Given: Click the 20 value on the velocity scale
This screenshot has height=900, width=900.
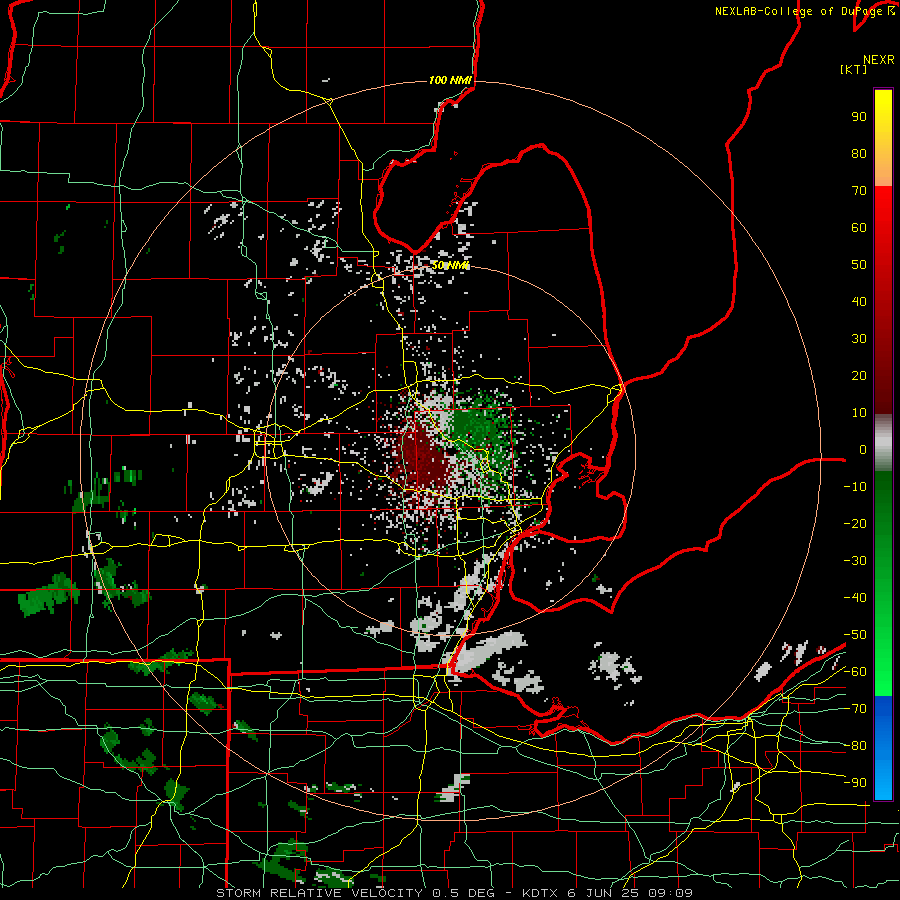Looking at the screenshot, I should pyautogui.click(x=859, y=376).
